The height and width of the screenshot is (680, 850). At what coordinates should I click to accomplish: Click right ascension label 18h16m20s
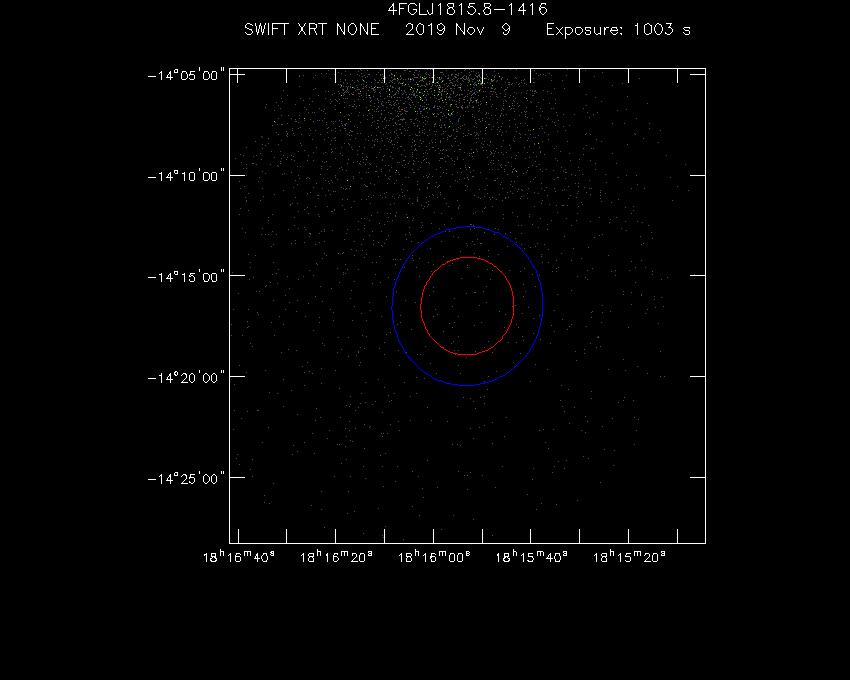pyautogui.click(x=336, y=556)
